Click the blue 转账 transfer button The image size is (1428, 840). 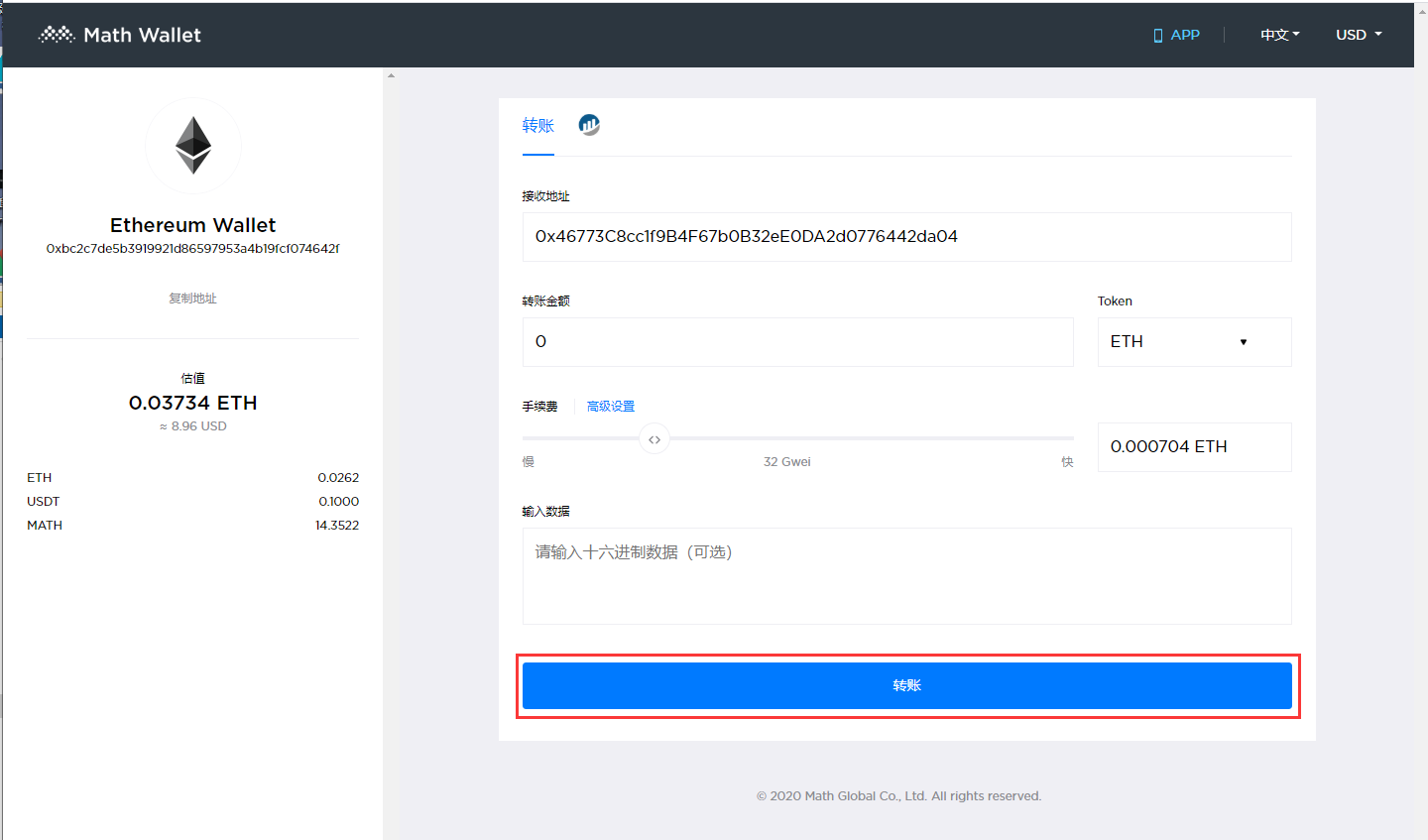(906, 685)
